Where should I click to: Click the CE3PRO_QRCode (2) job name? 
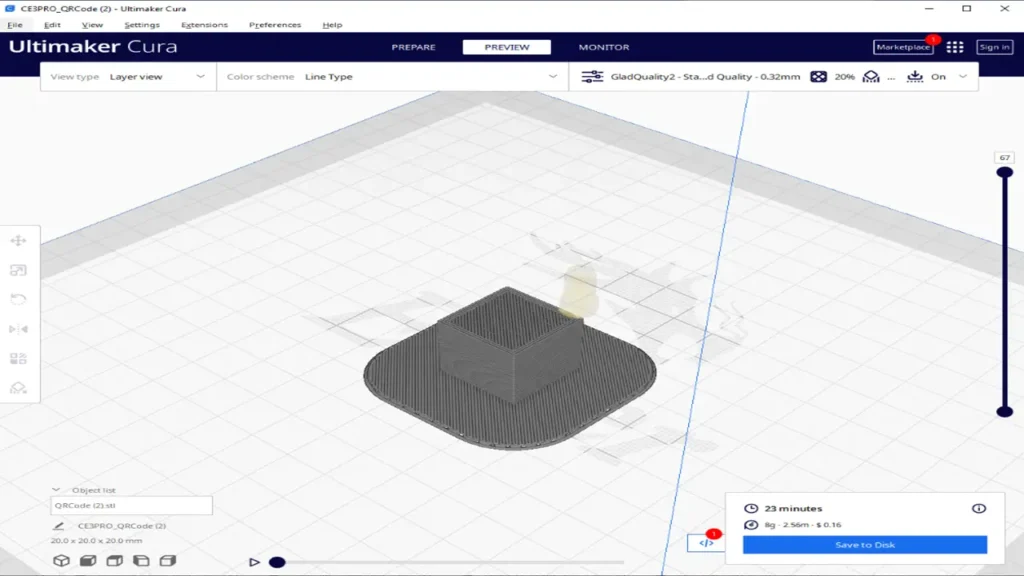122,526
